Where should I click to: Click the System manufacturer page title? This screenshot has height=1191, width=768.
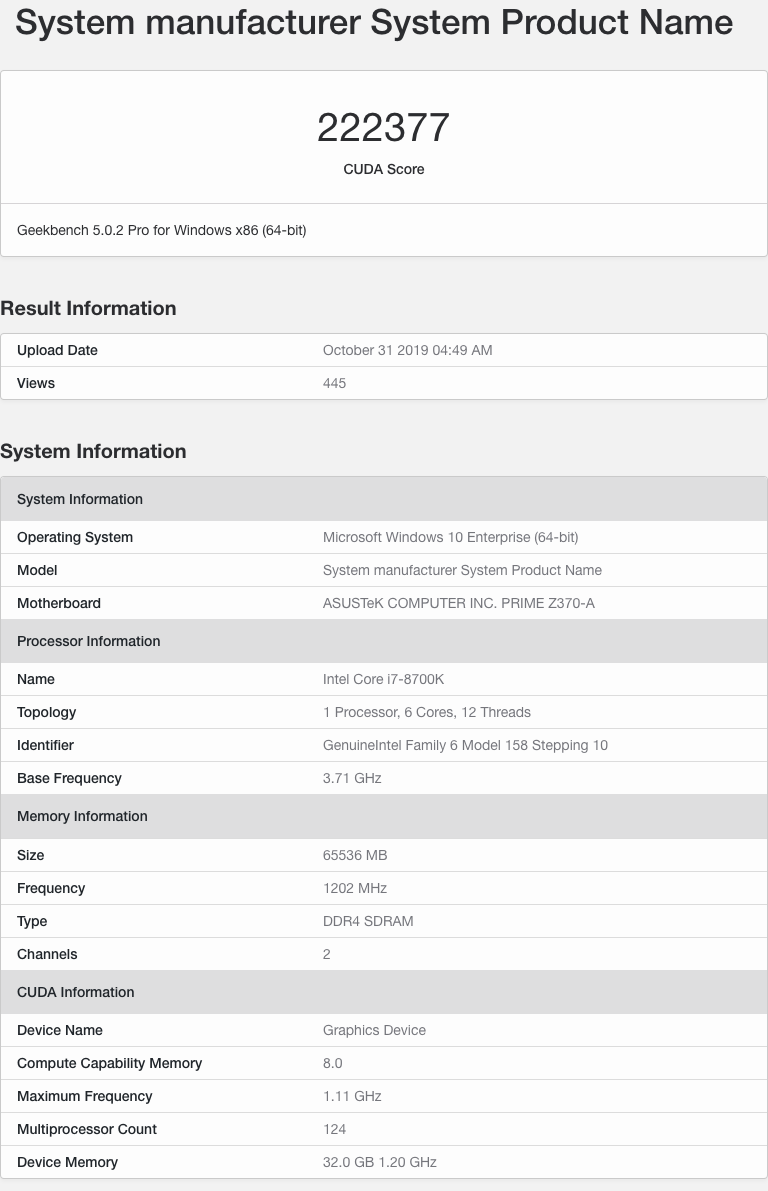[375, 23]
